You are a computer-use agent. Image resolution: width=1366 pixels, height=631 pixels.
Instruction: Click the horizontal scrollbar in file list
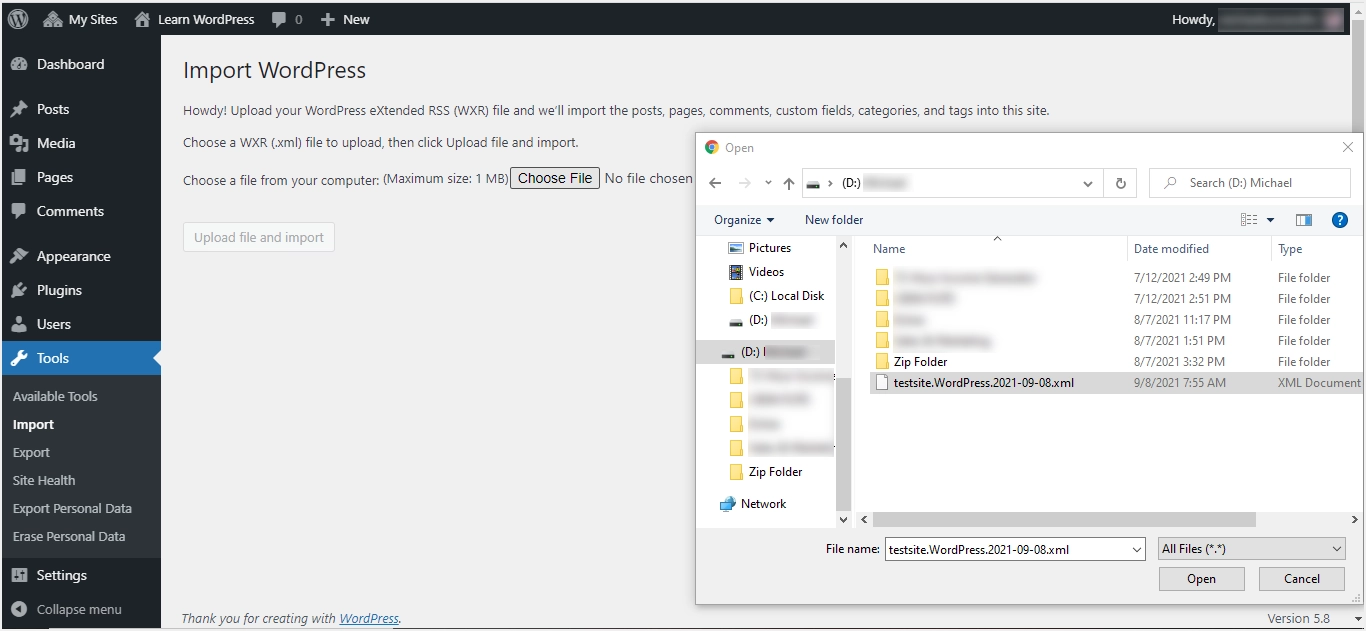tap(1064, 520)
